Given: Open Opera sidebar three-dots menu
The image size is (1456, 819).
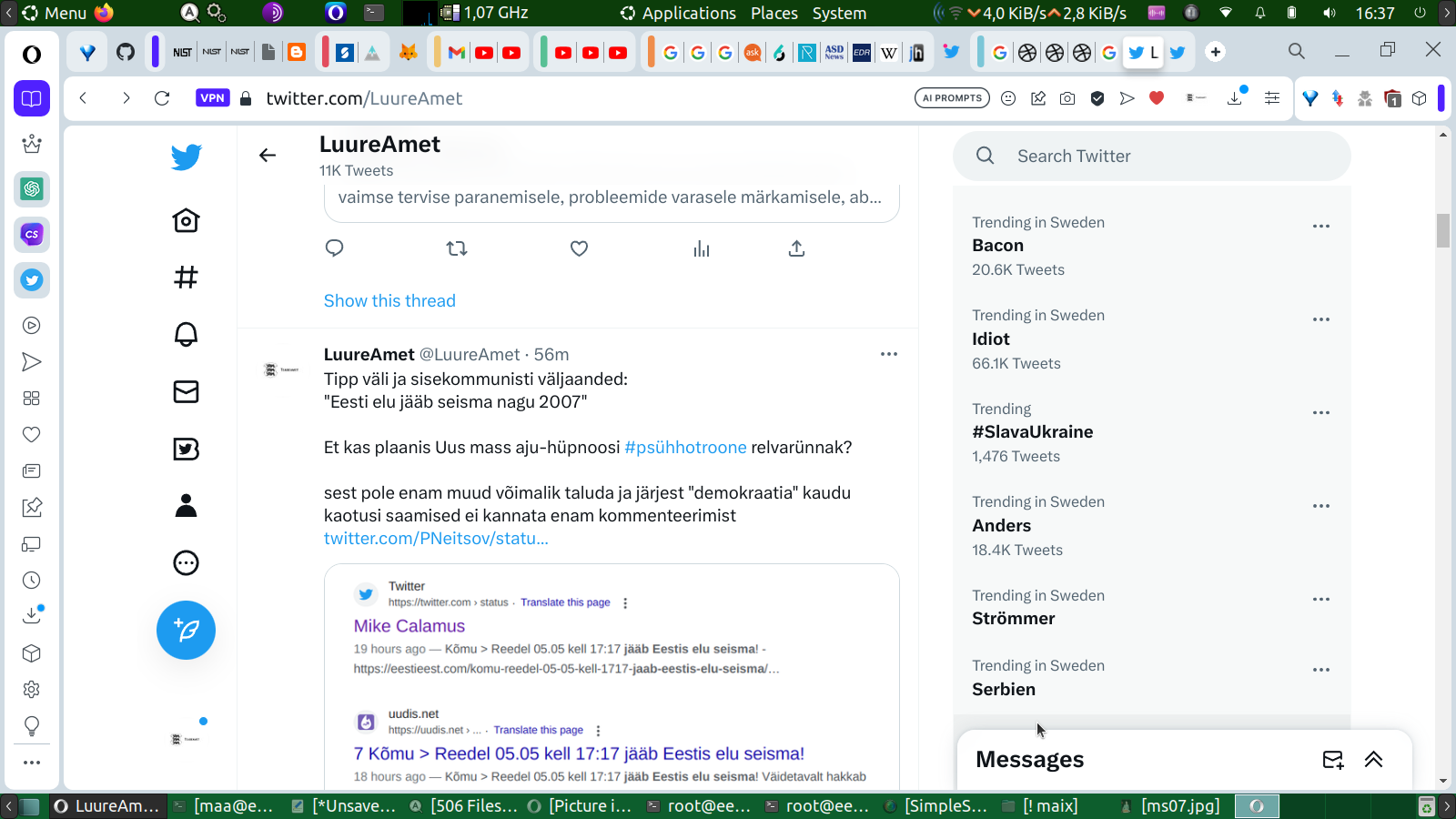Looking at the screenshot, I should (32, 763).
